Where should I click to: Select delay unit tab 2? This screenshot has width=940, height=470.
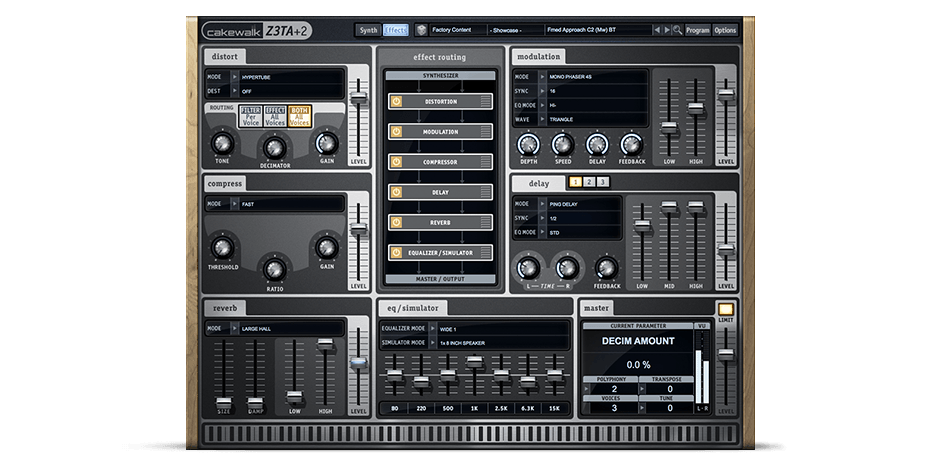(589, 182)
